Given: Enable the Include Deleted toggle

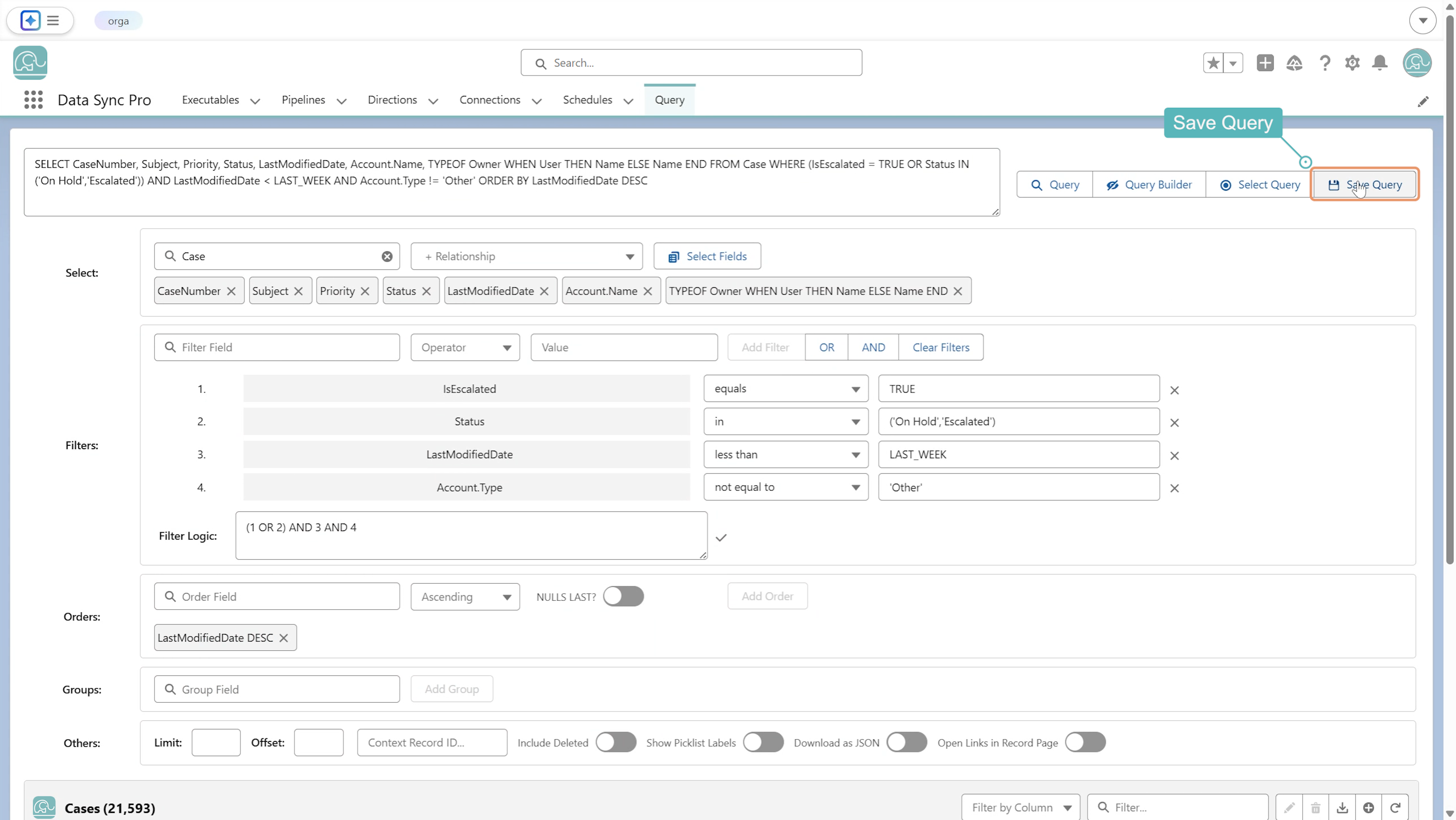Looking at the screenshot, I should (x=615, y=742).
